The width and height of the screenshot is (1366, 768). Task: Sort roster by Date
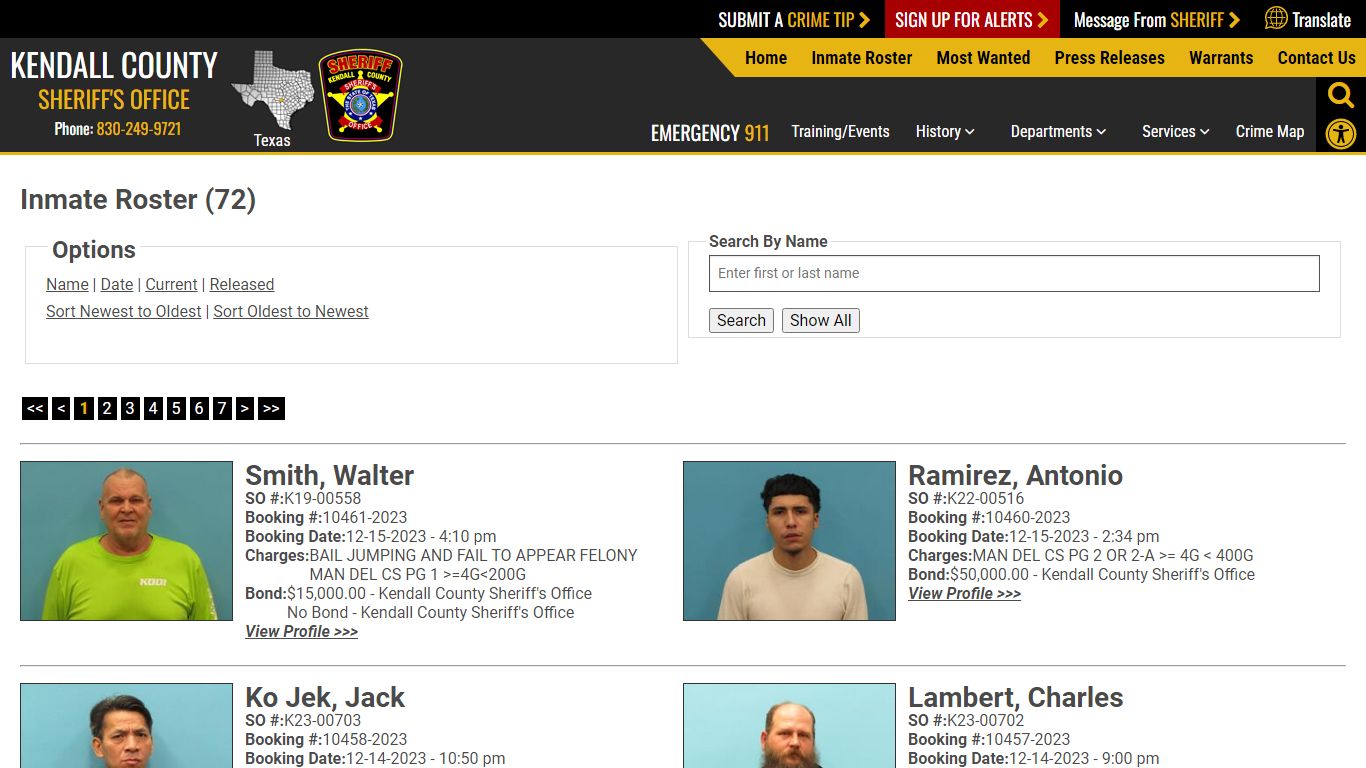[x=117, y=284]
